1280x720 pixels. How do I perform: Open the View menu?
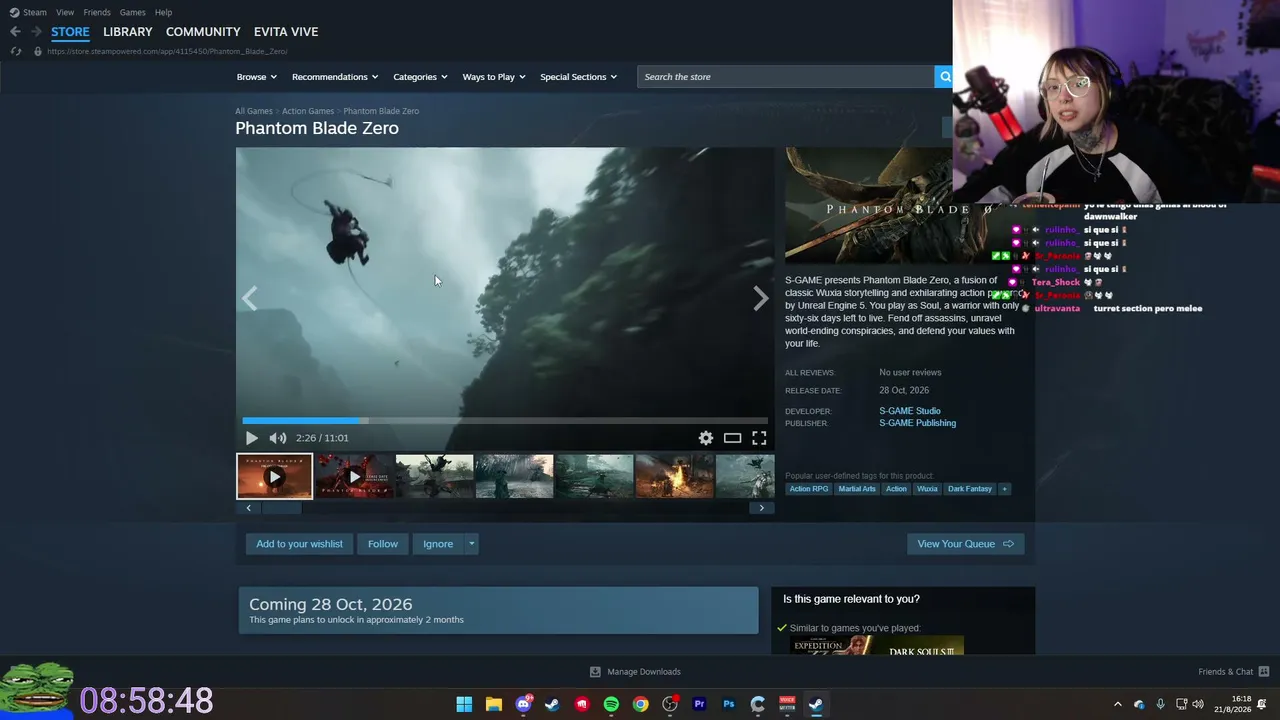65,12
